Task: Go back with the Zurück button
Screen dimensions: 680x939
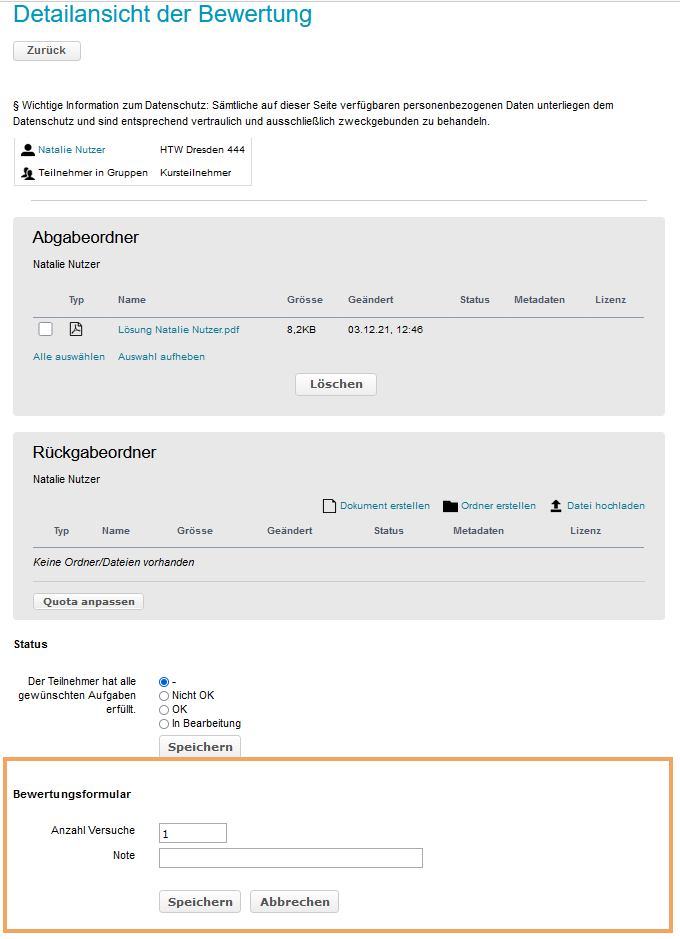Action: (46, 50)
